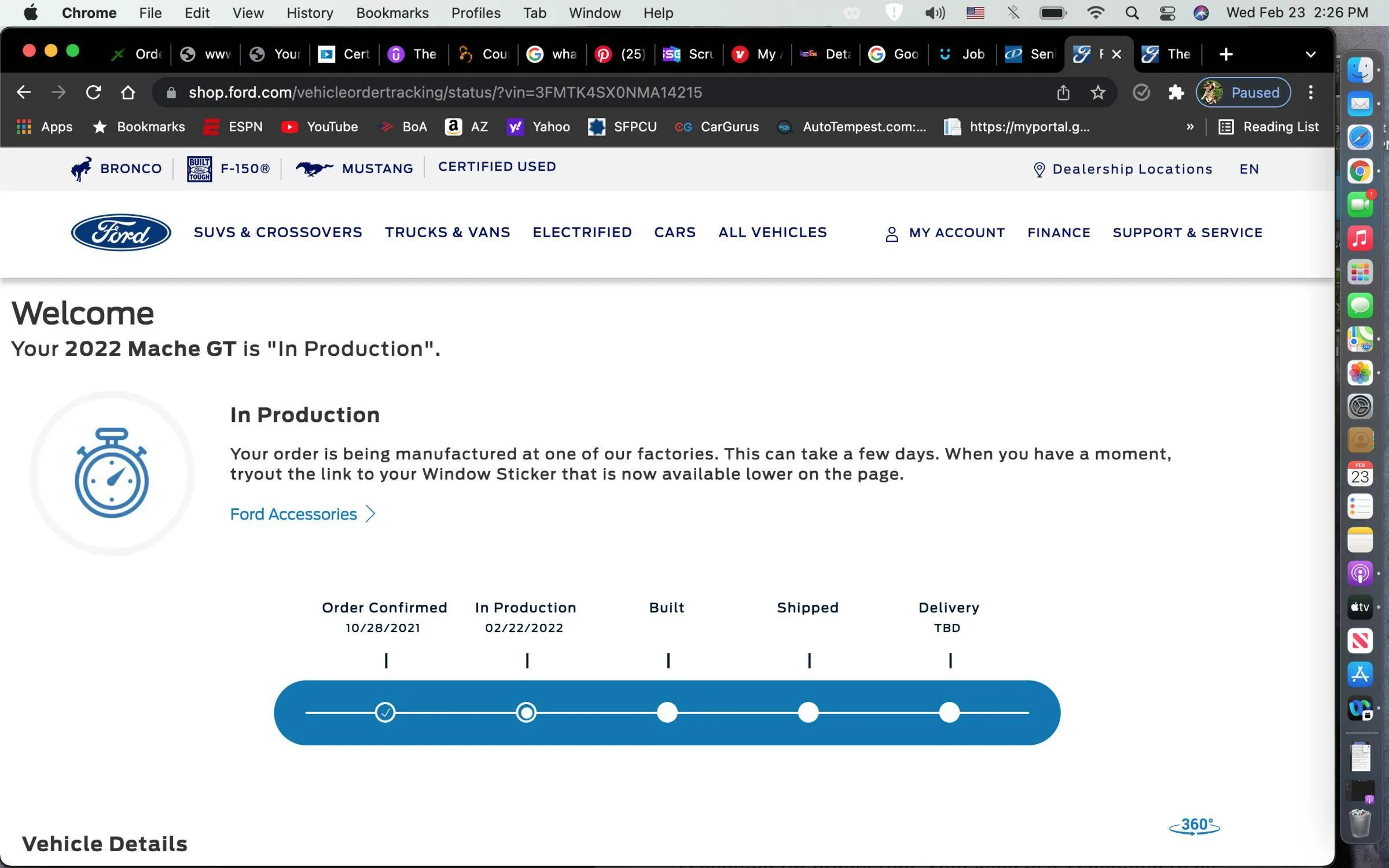The height and width of the screenshot is (868, 1389).
Task: Switch to the Job tab
Action: click(963, 54)
